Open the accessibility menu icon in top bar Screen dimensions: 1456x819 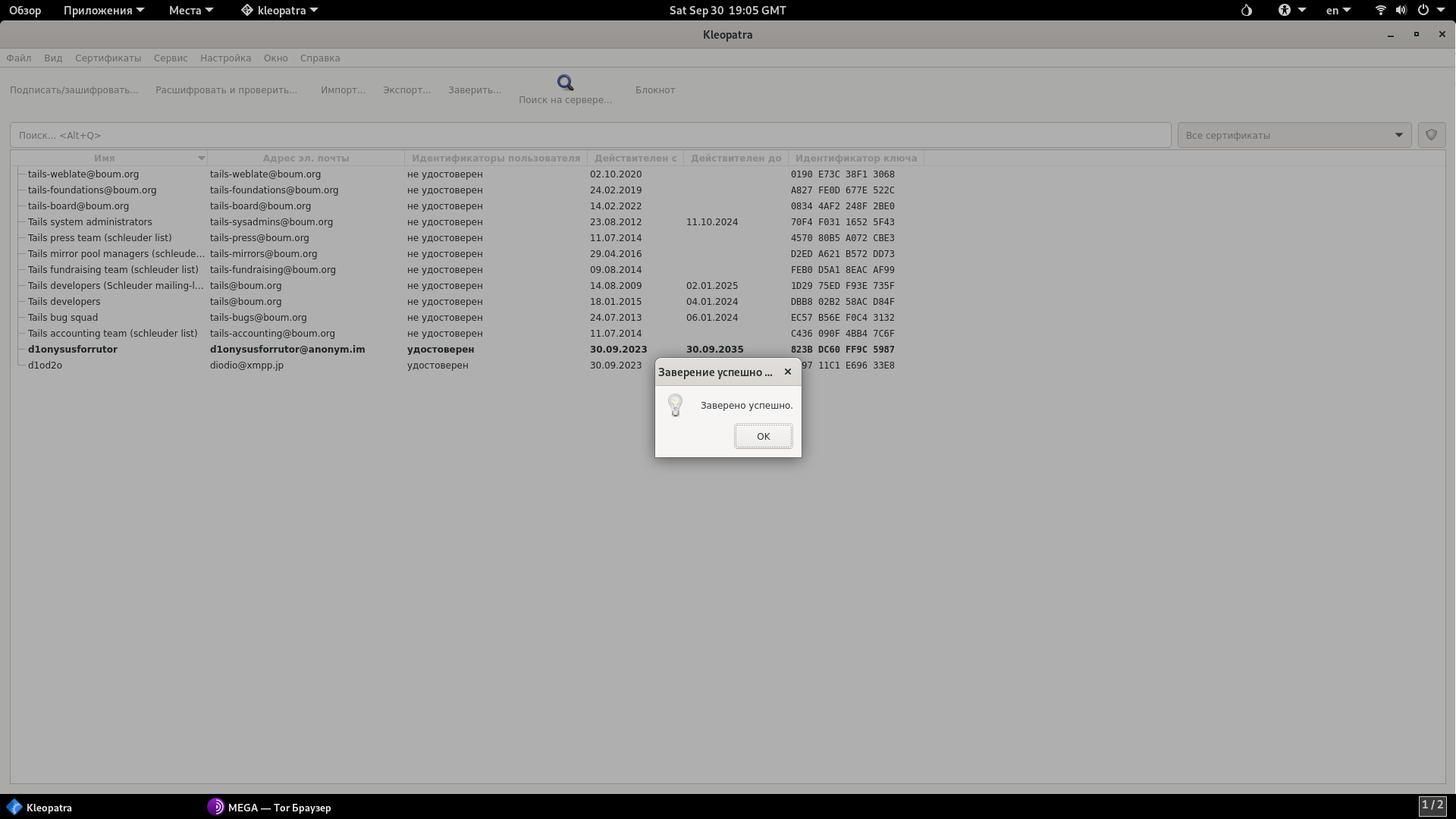click(x=1285, y=11)
